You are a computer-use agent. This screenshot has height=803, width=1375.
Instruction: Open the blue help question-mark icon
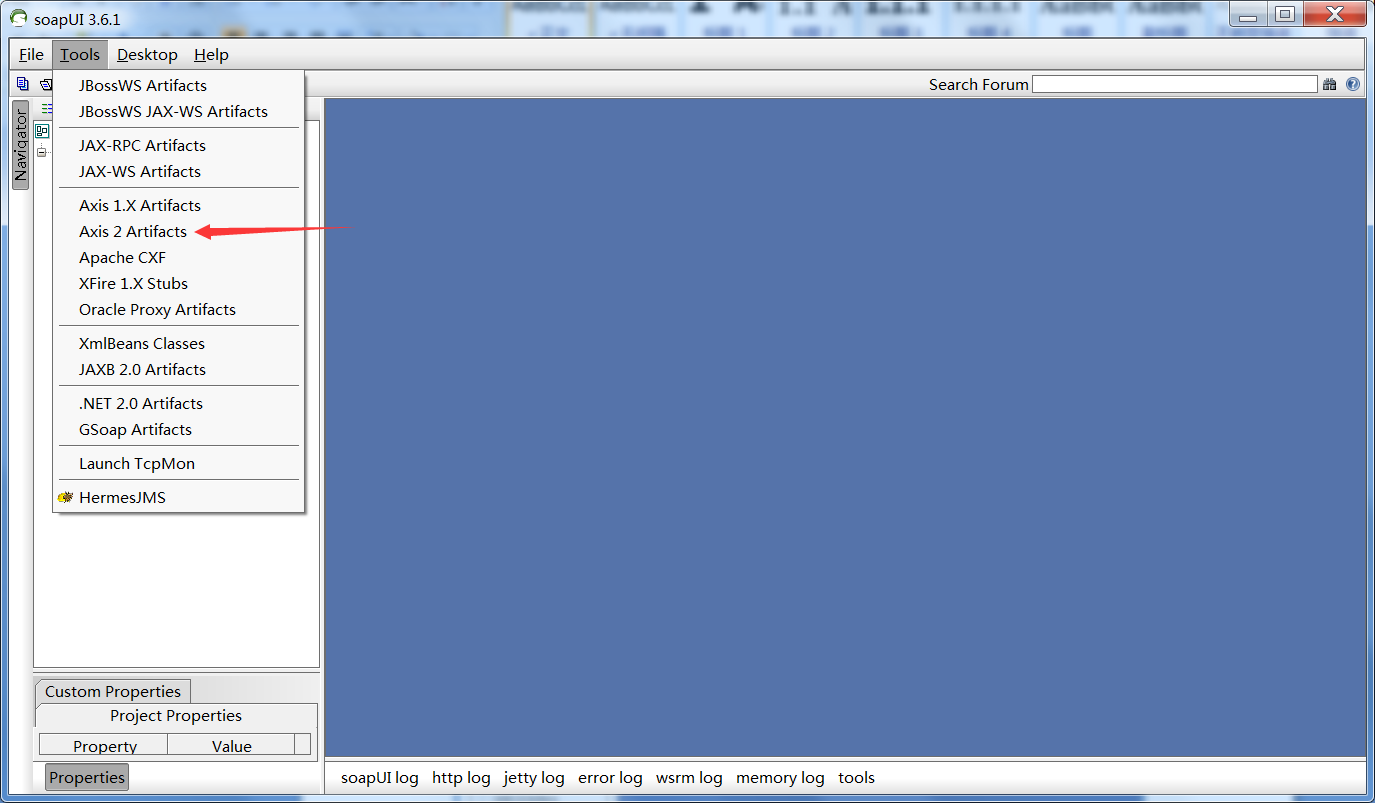click(1353, 85)
